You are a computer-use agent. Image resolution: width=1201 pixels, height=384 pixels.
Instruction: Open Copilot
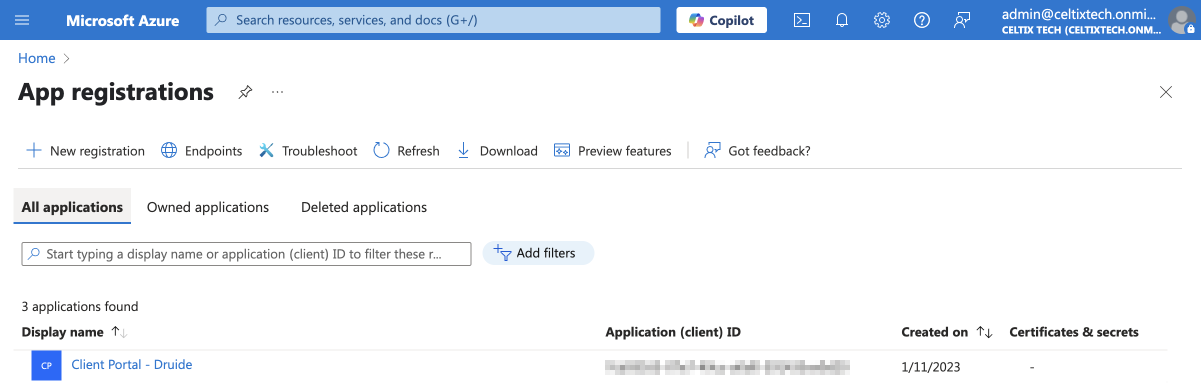point(722,20)
